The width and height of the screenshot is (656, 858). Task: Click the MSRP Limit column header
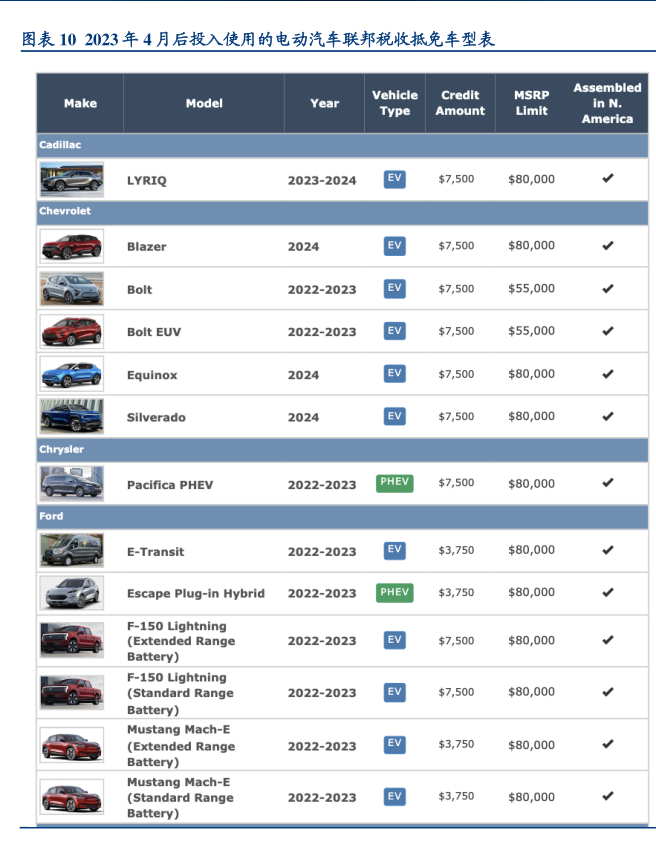click(x=531, y=103)
